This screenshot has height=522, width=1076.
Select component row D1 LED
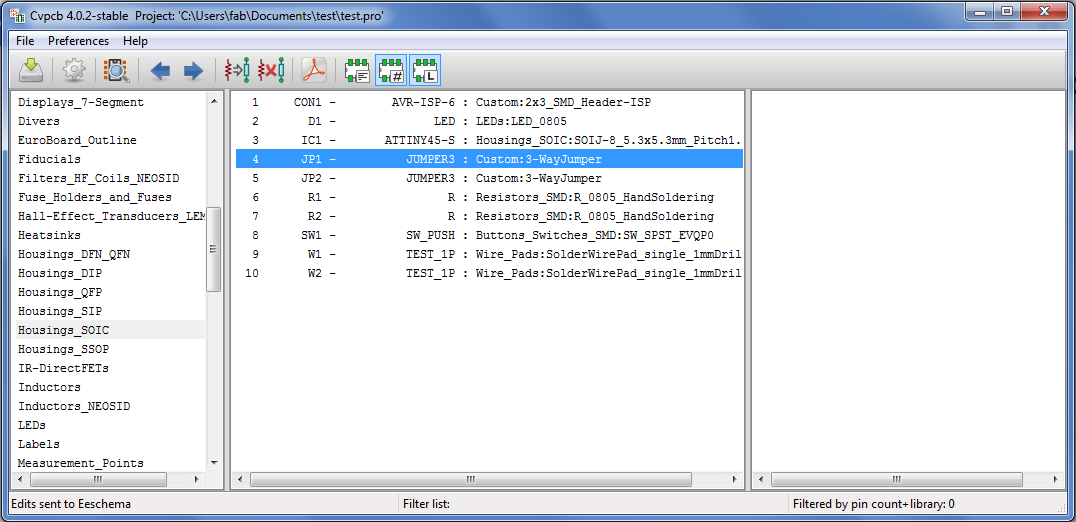click(x=489, y=121)
